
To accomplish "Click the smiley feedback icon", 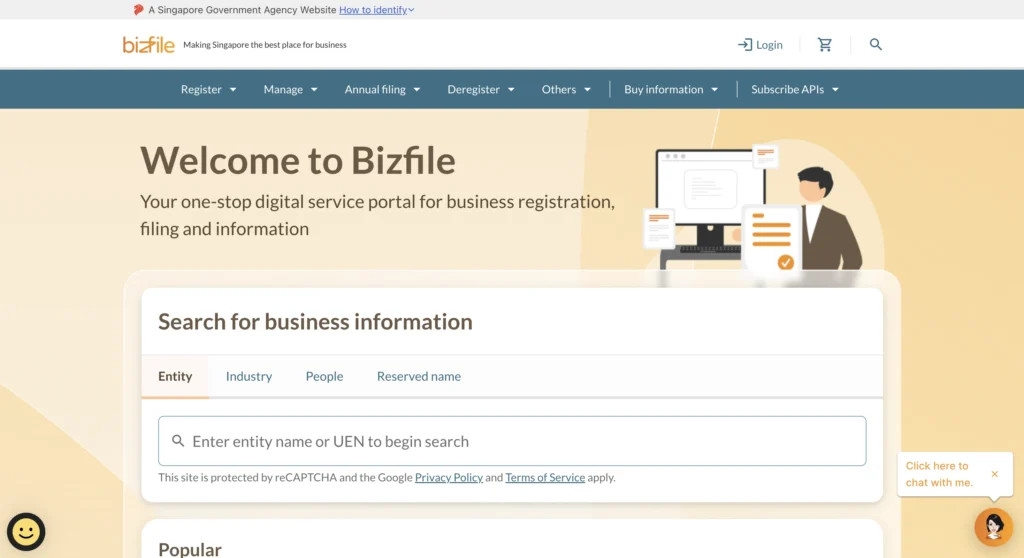I will tap(26, 532).
